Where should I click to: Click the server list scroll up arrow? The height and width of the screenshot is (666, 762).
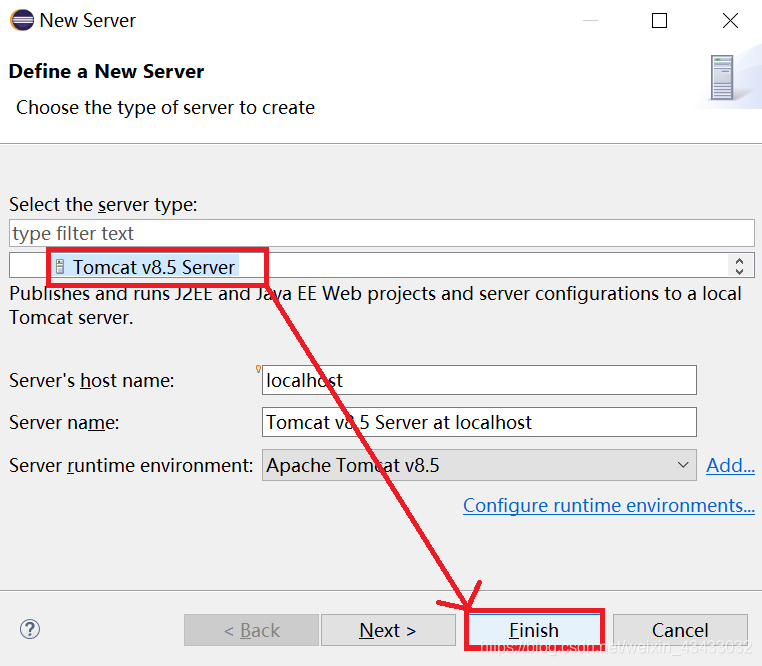(x=739, y=261)
